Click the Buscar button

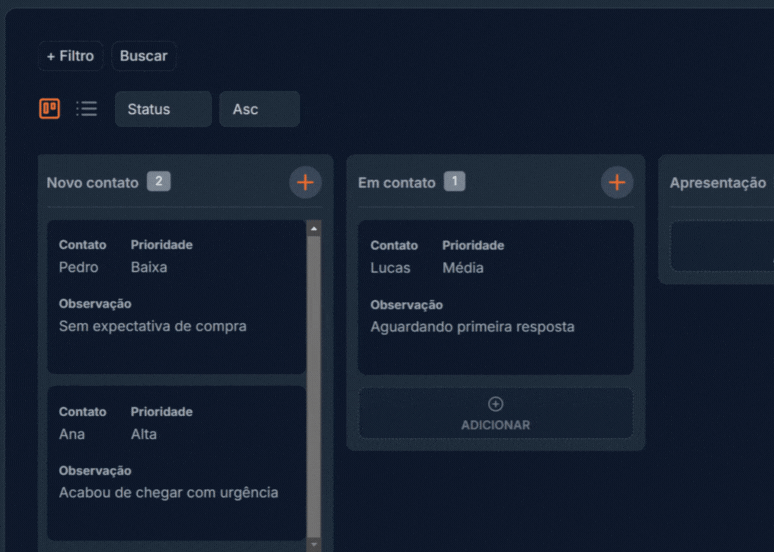144,56
